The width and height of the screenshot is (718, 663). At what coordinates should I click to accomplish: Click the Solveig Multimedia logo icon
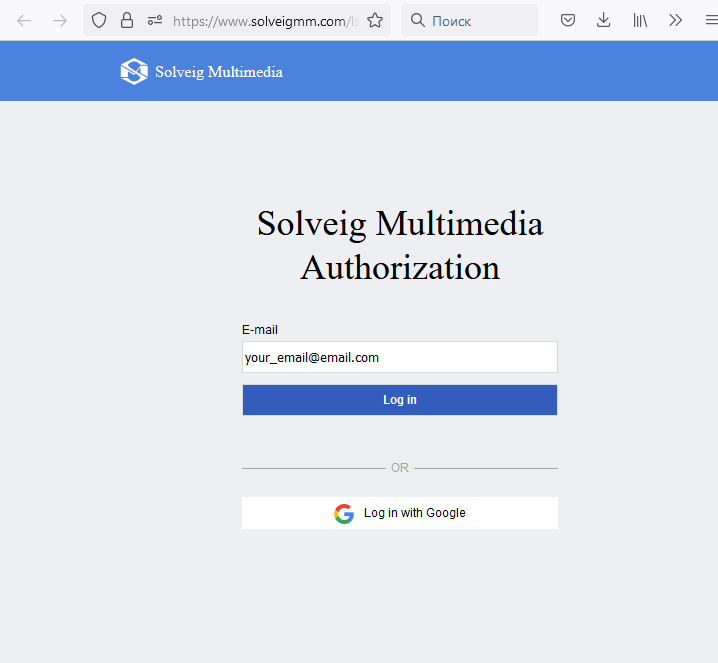point(134,71)
